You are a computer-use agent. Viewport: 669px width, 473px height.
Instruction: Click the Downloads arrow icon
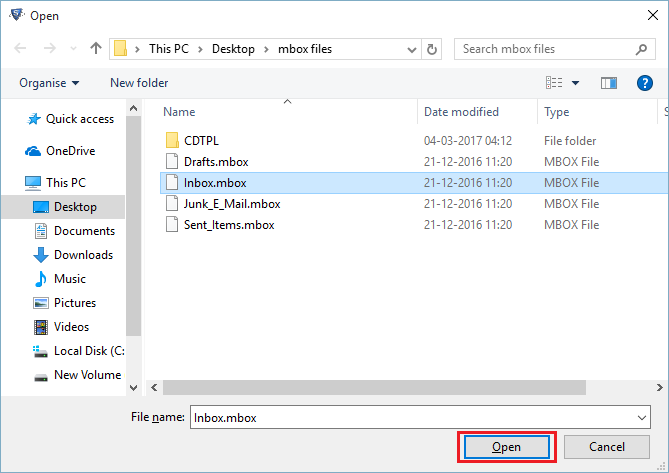[x=41, y=255]
